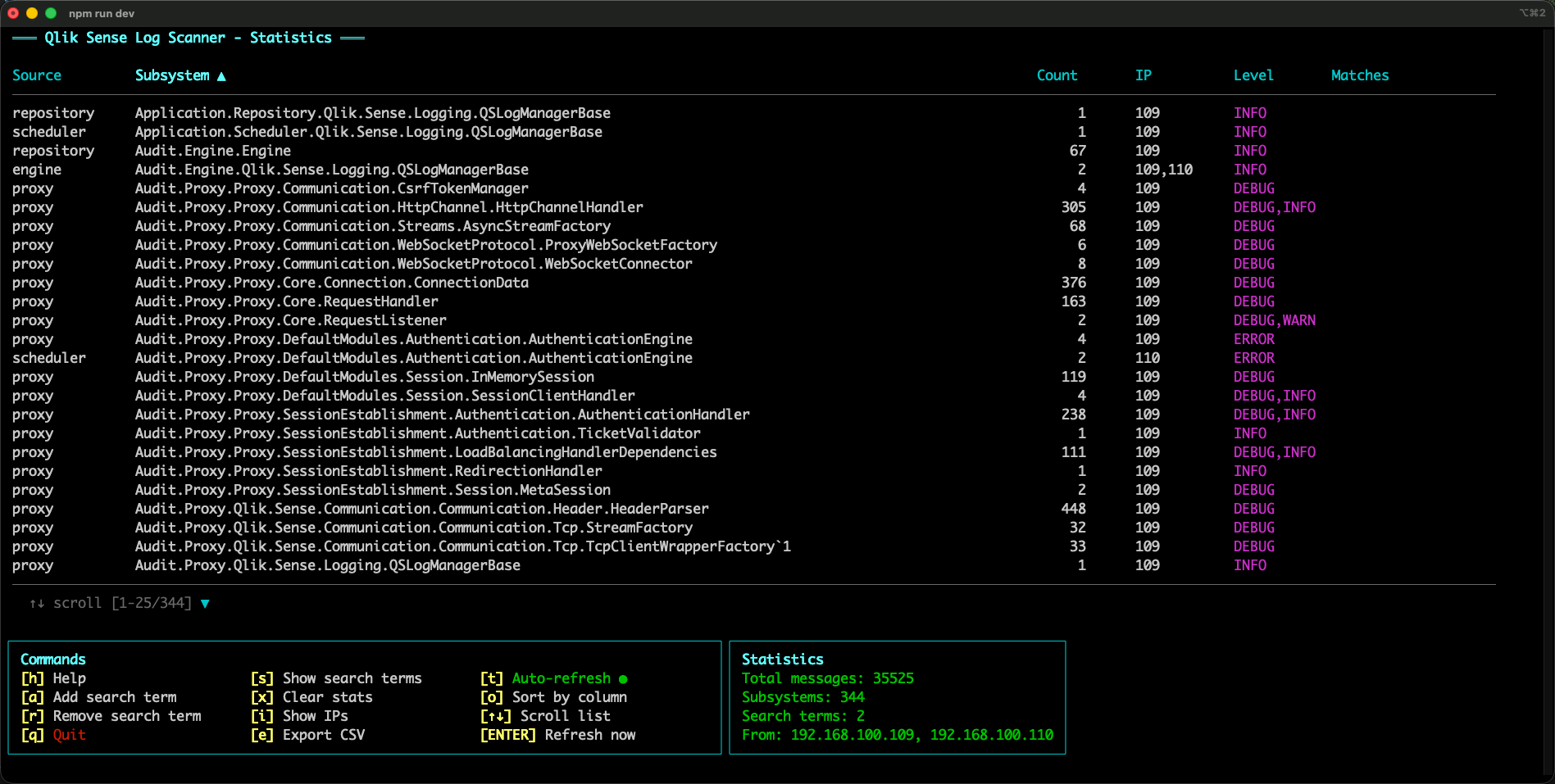
Task: Click the window's right-edge scrollbar
Action: pyautogui.click(x=1548, y=401)
